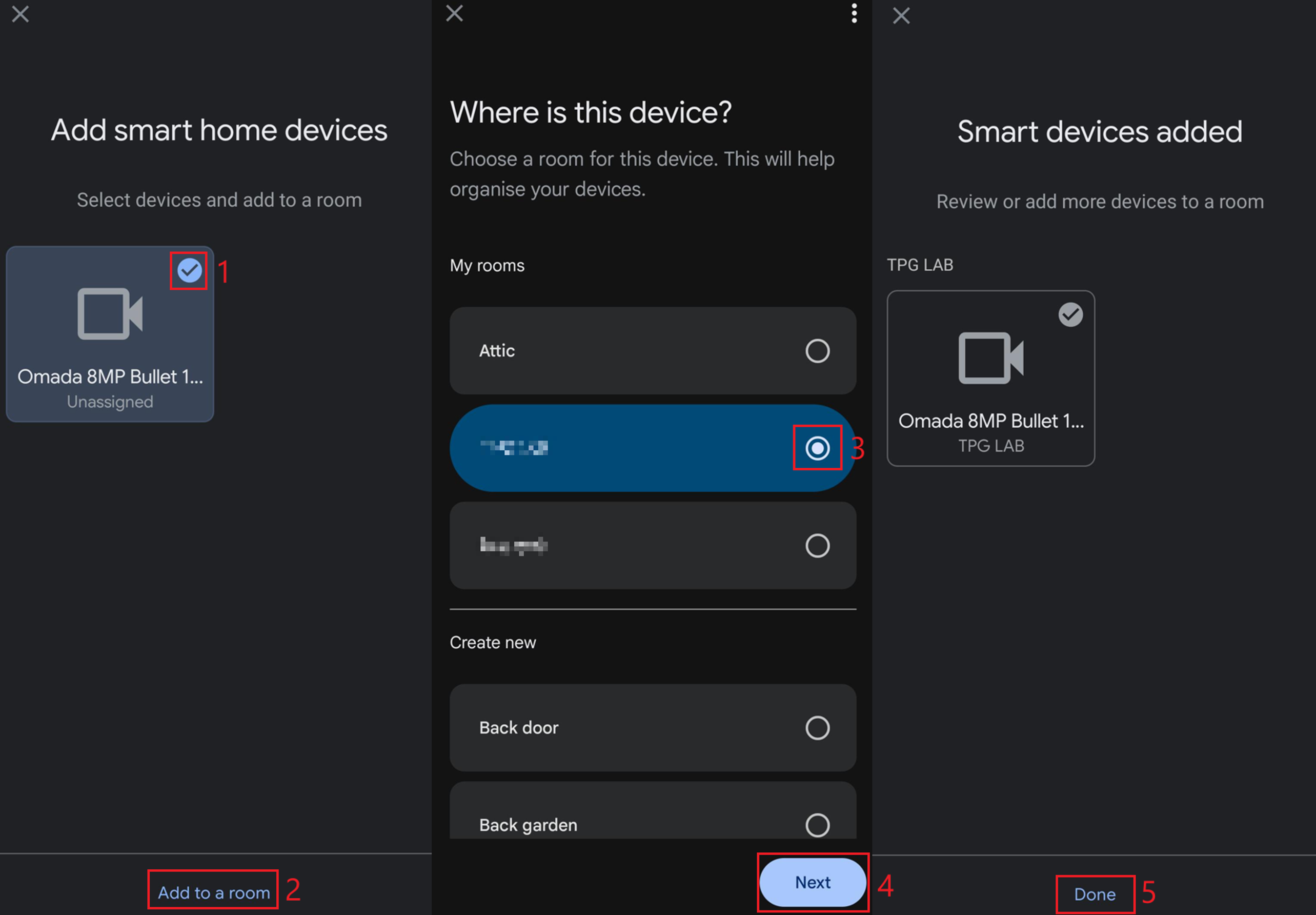Select the highlighted blue room radio button

tap(817, 448)
